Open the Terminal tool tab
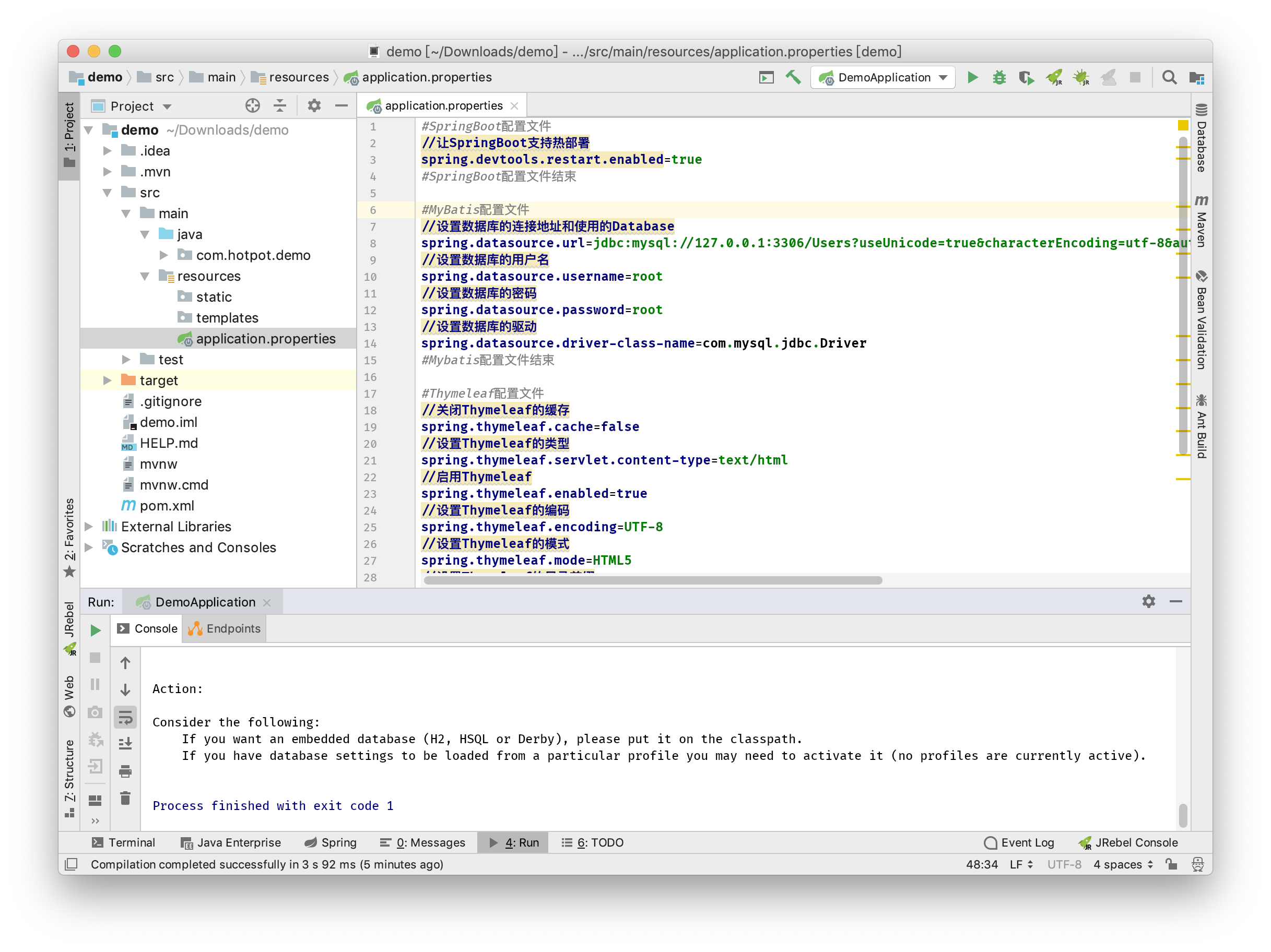The height and width of the screenshot is (952, 1271). [124, 842]
